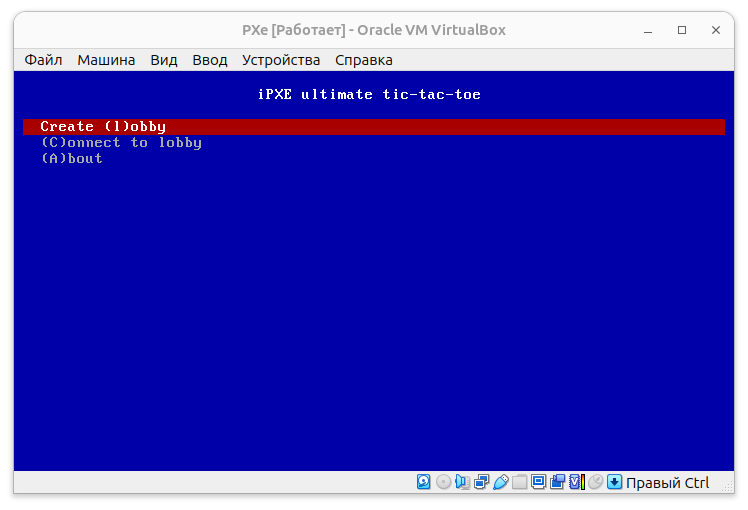The width and height of the screenshot is (748, 510).
Task: Click the mouse integration status icon
Action: coord(595,482)
